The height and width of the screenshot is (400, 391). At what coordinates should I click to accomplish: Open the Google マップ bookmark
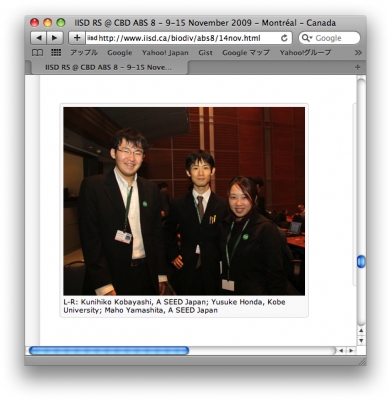[x=246, y=53]
